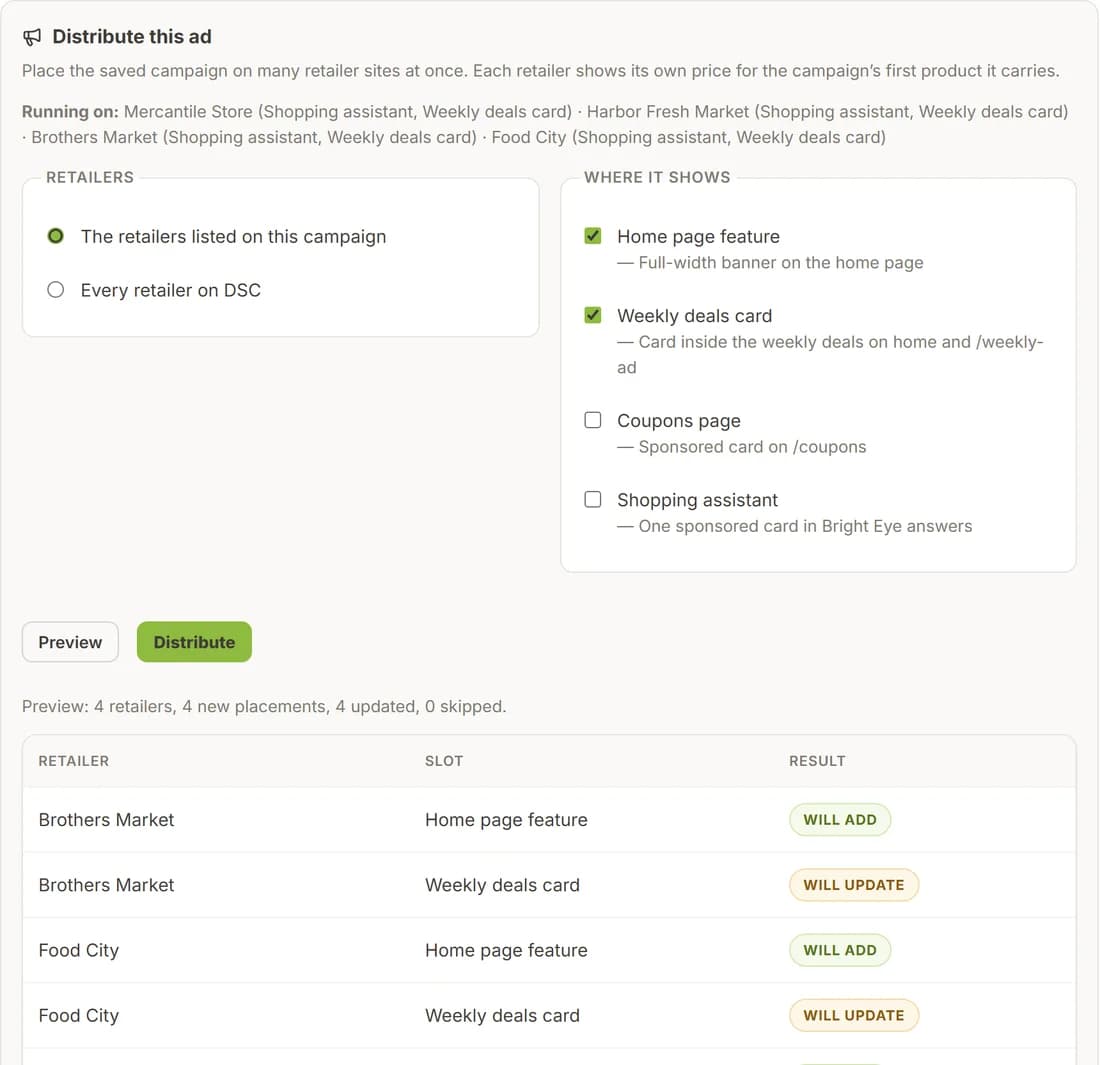The height and width of the screenshot is (1065, 1100).
Task: Click the WHERE IT SHOWS group label
Action: [x=657, y=178]
